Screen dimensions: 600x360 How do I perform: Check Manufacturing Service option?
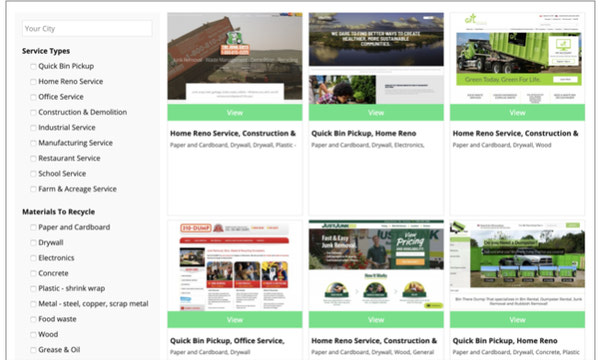(x=33, y=143)
